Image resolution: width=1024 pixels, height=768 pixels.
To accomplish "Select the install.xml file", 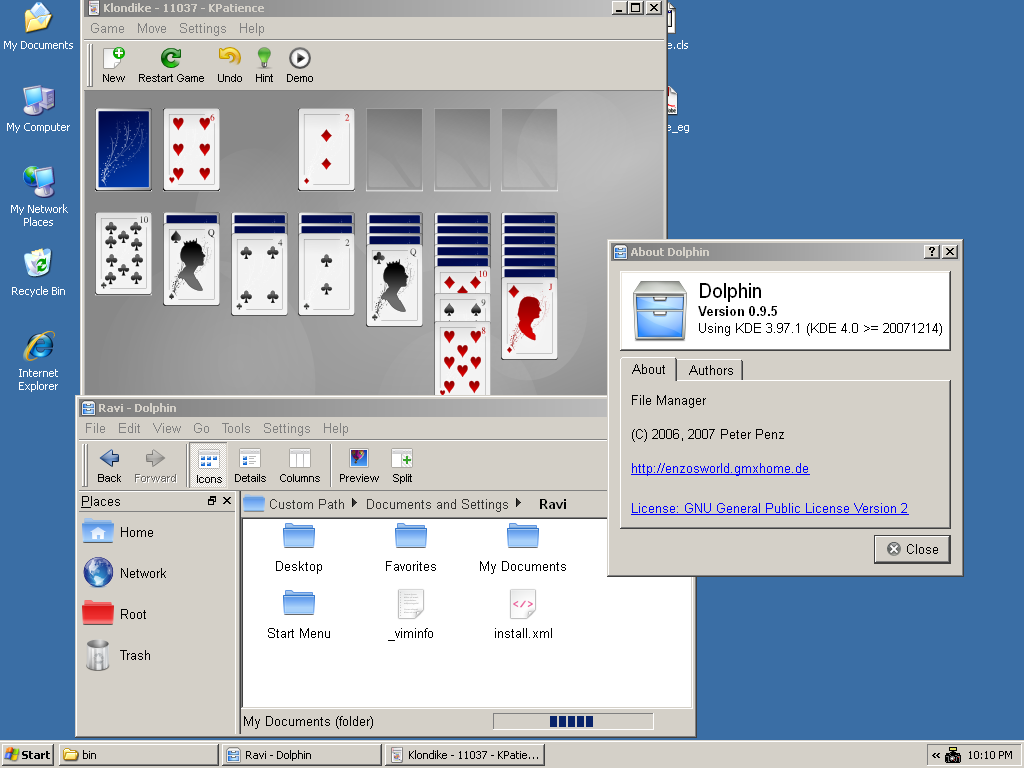I will click(x=522, y=615).
